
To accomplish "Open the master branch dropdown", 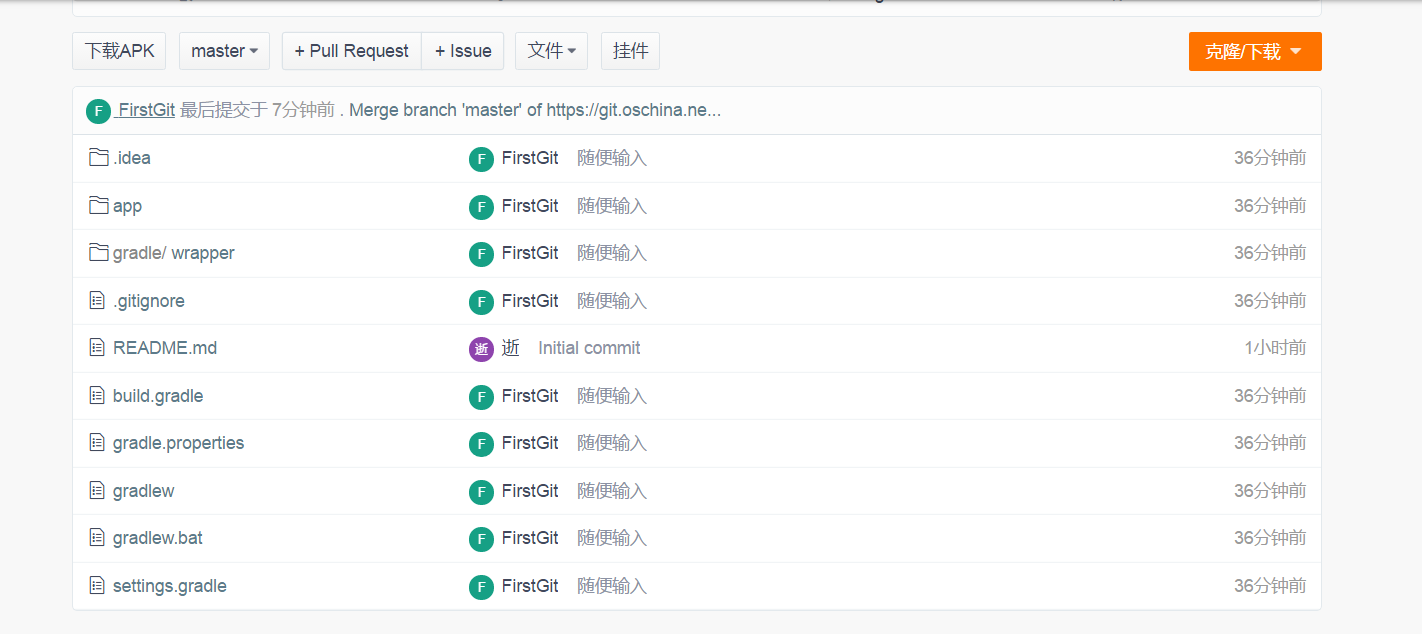I will 224,51.
